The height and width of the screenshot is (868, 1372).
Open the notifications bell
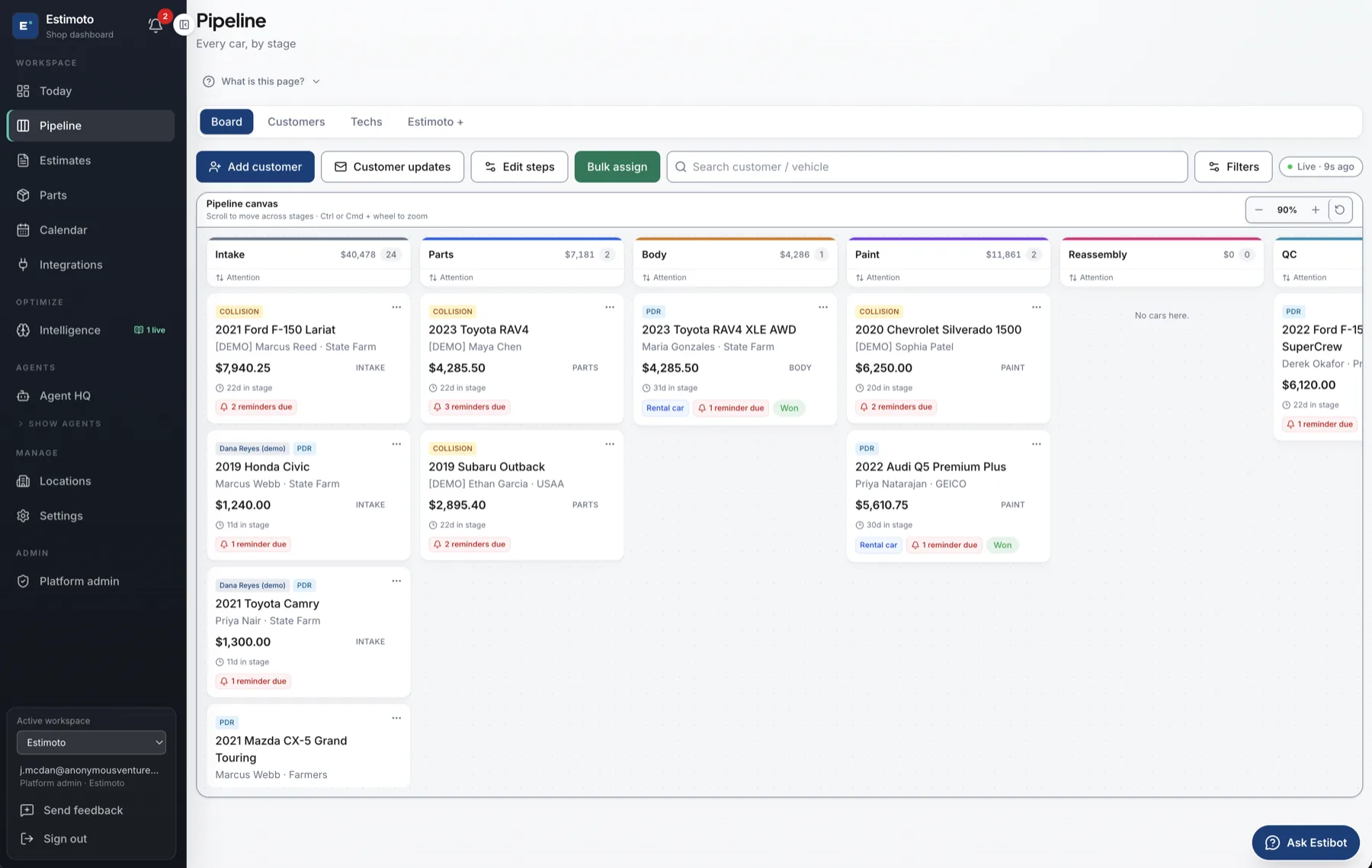point(155,25)
